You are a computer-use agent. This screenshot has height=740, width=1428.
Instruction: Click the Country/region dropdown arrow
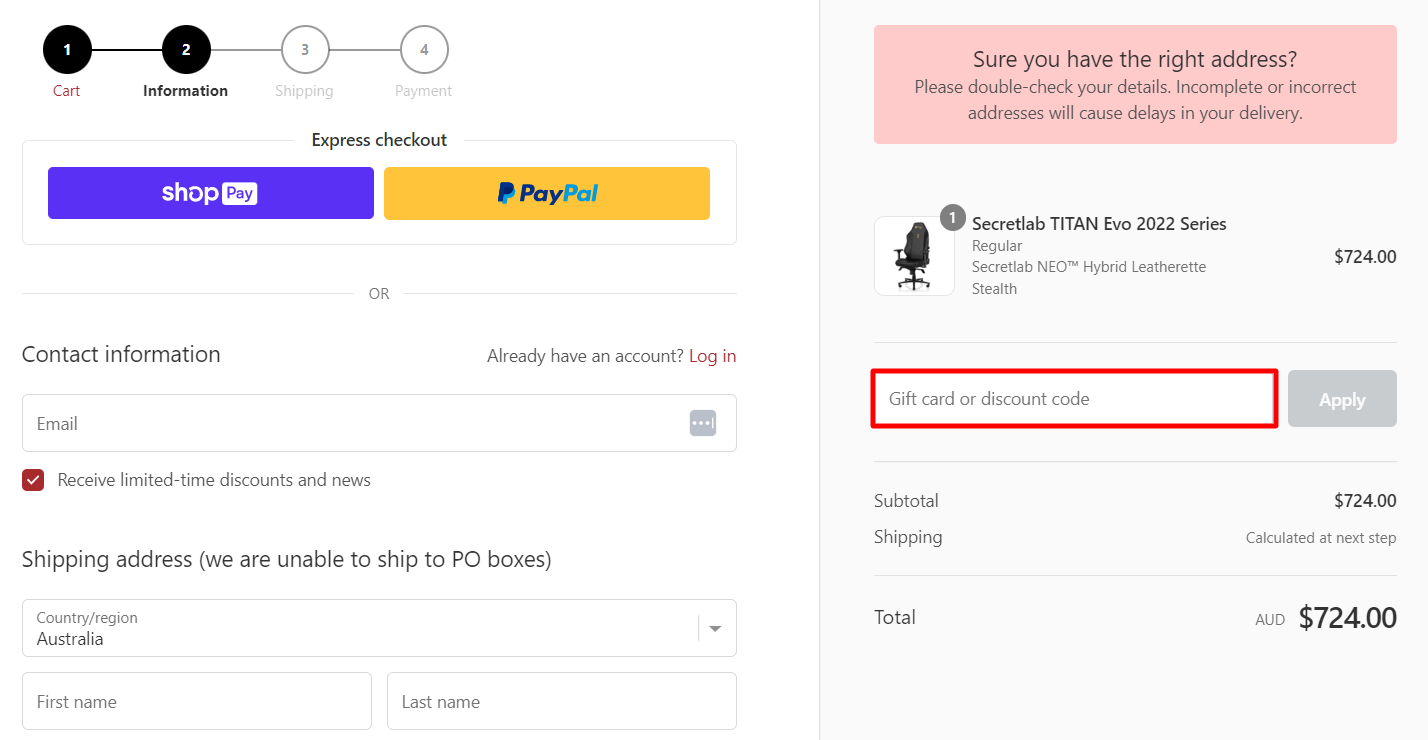click(715, 628)
